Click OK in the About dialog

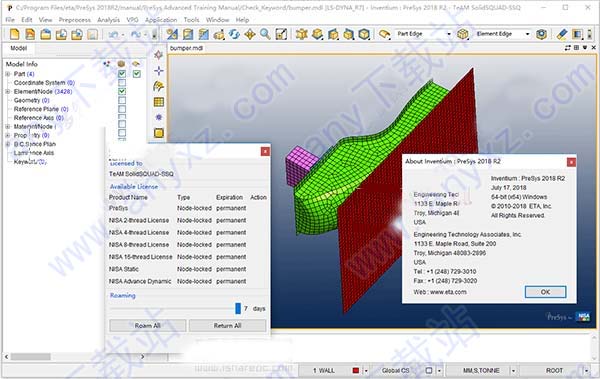click(545, 292)
